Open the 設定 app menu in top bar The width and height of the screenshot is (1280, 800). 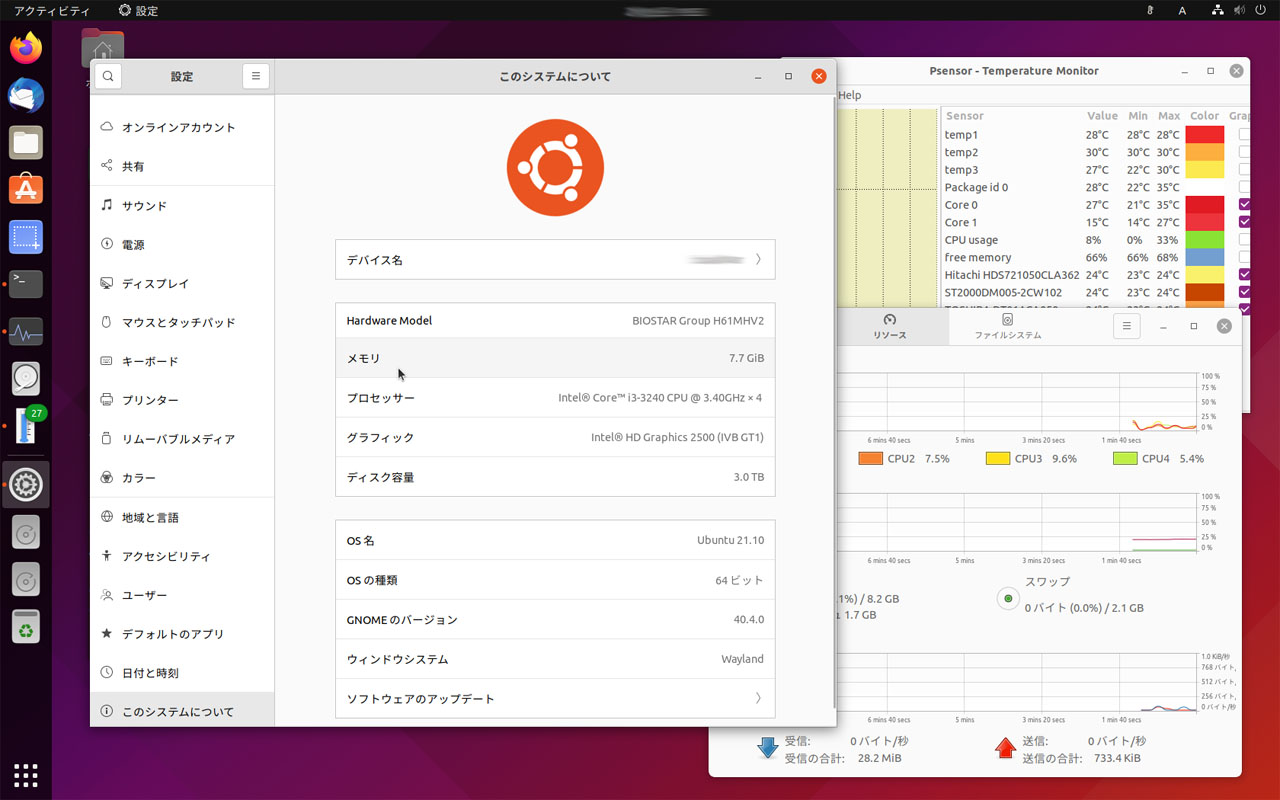[x=138, y=10]
